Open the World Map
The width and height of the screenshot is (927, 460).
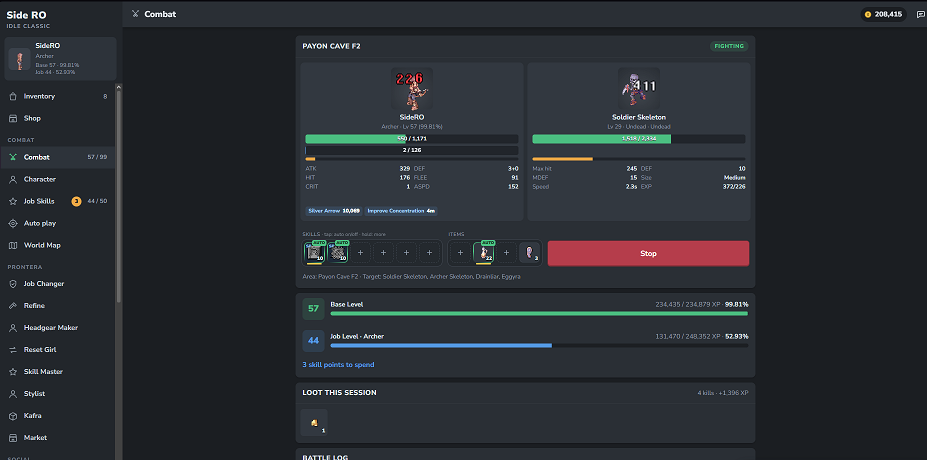pyautogui.click(x=58, y=245)
